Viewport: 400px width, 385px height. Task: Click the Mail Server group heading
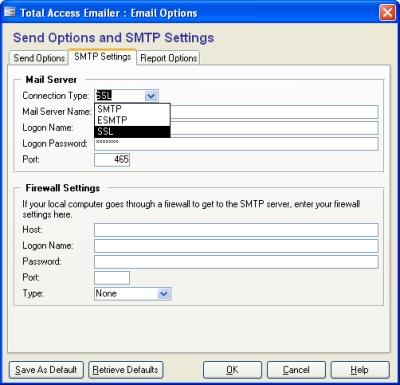(x=51, y=80)
